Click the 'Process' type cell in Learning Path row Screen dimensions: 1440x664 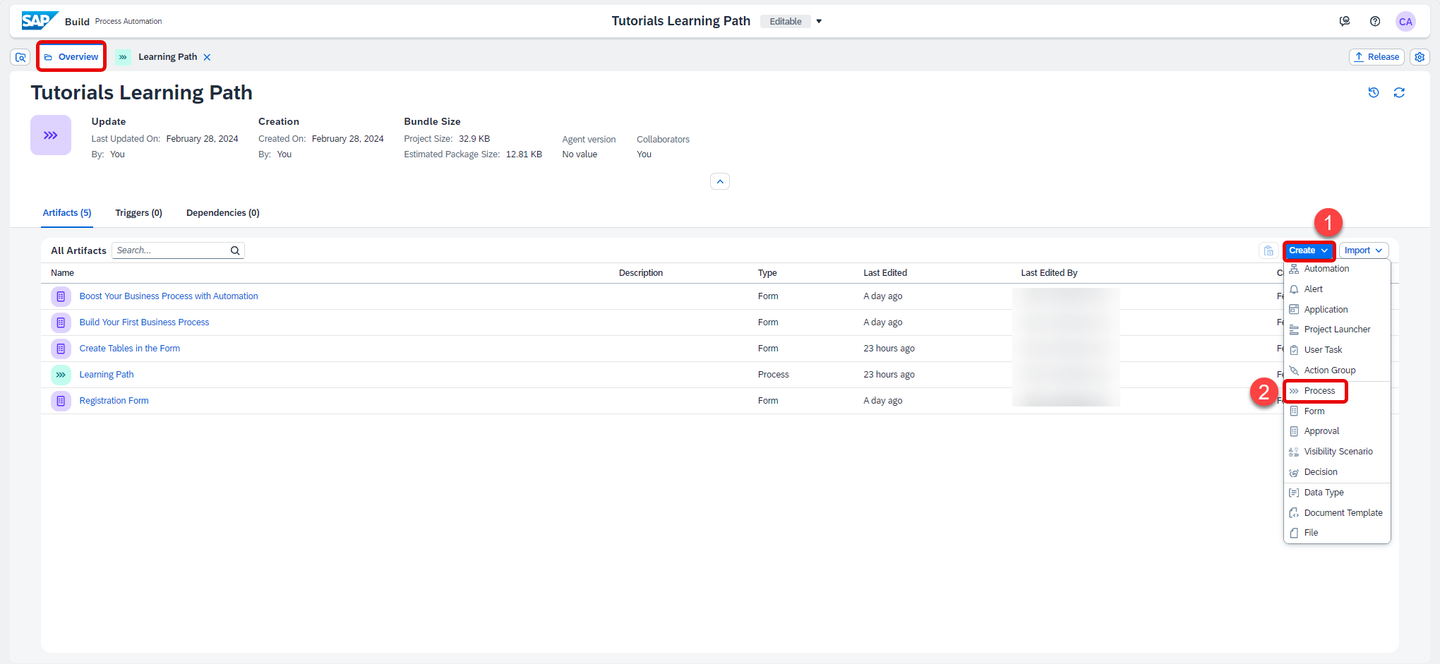[774, 375]
